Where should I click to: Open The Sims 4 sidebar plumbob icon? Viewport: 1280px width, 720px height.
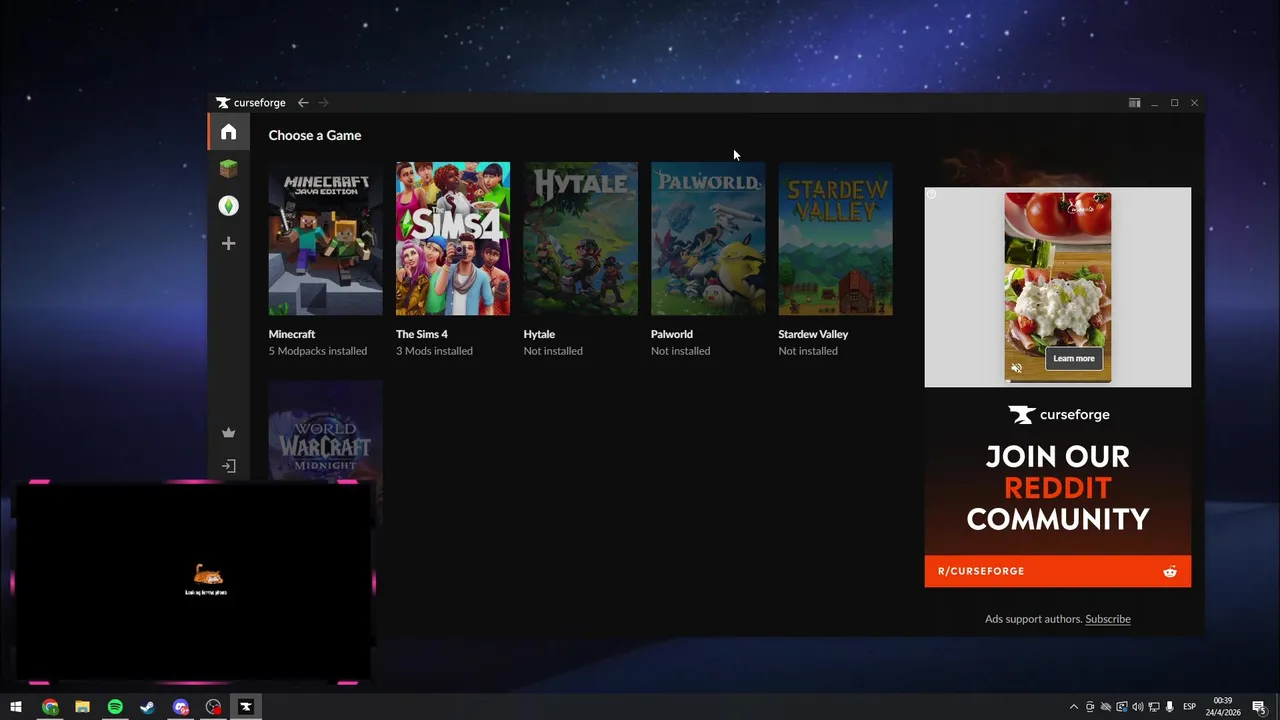click(x=229, y=206)
